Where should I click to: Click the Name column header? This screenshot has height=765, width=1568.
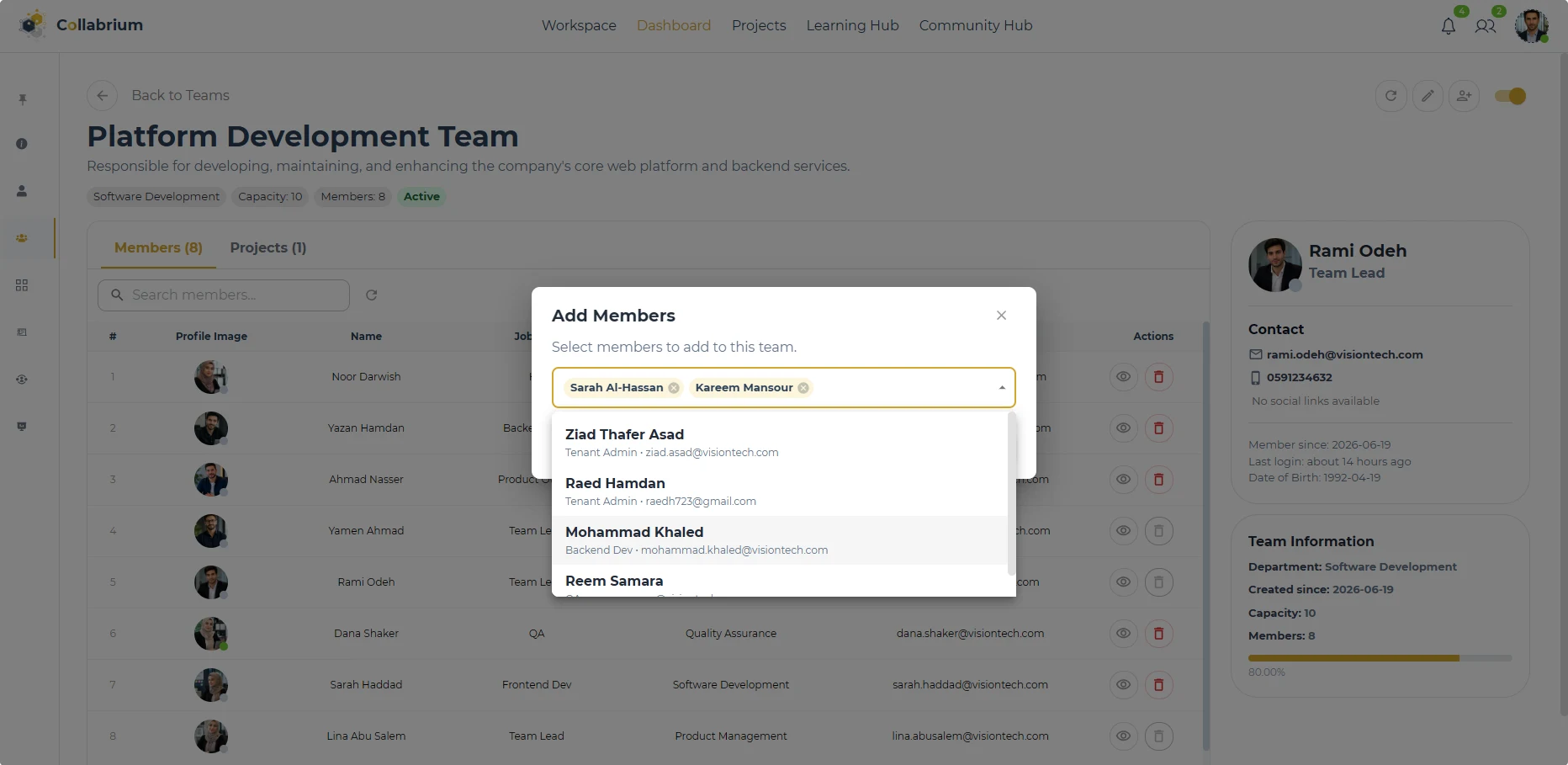[x=366, y=337]
